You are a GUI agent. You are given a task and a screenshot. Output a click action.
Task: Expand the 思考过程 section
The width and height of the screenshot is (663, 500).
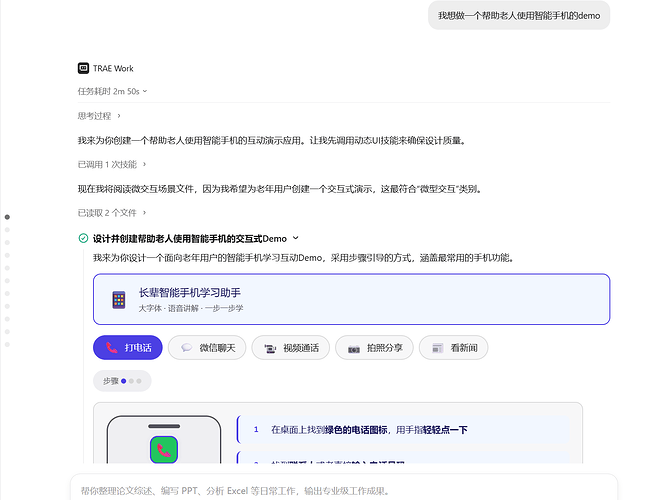[x=99, y=116]
